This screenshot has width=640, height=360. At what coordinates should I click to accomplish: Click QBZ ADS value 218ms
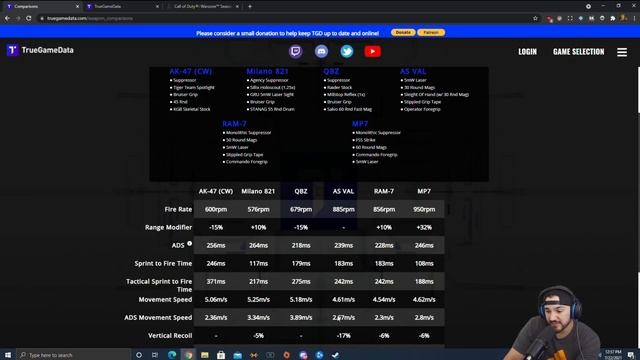301,245
